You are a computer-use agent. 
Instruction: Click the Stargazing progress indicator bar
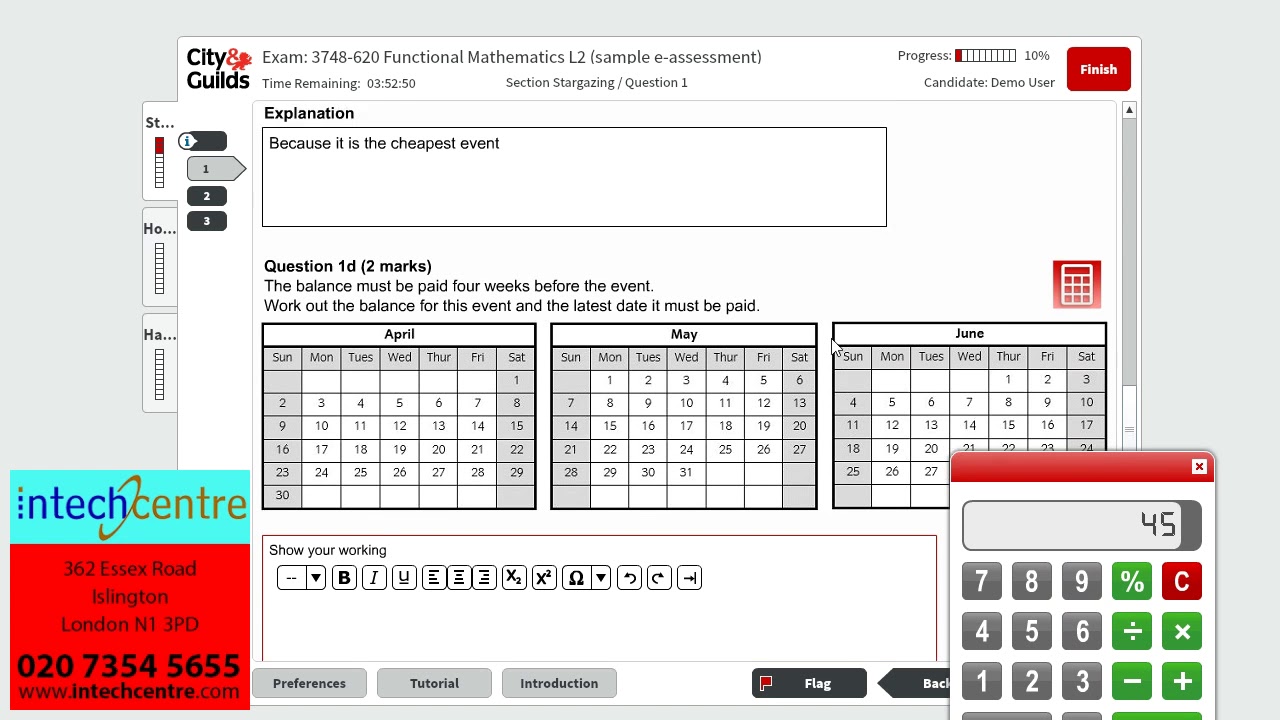tap(159, 162)
